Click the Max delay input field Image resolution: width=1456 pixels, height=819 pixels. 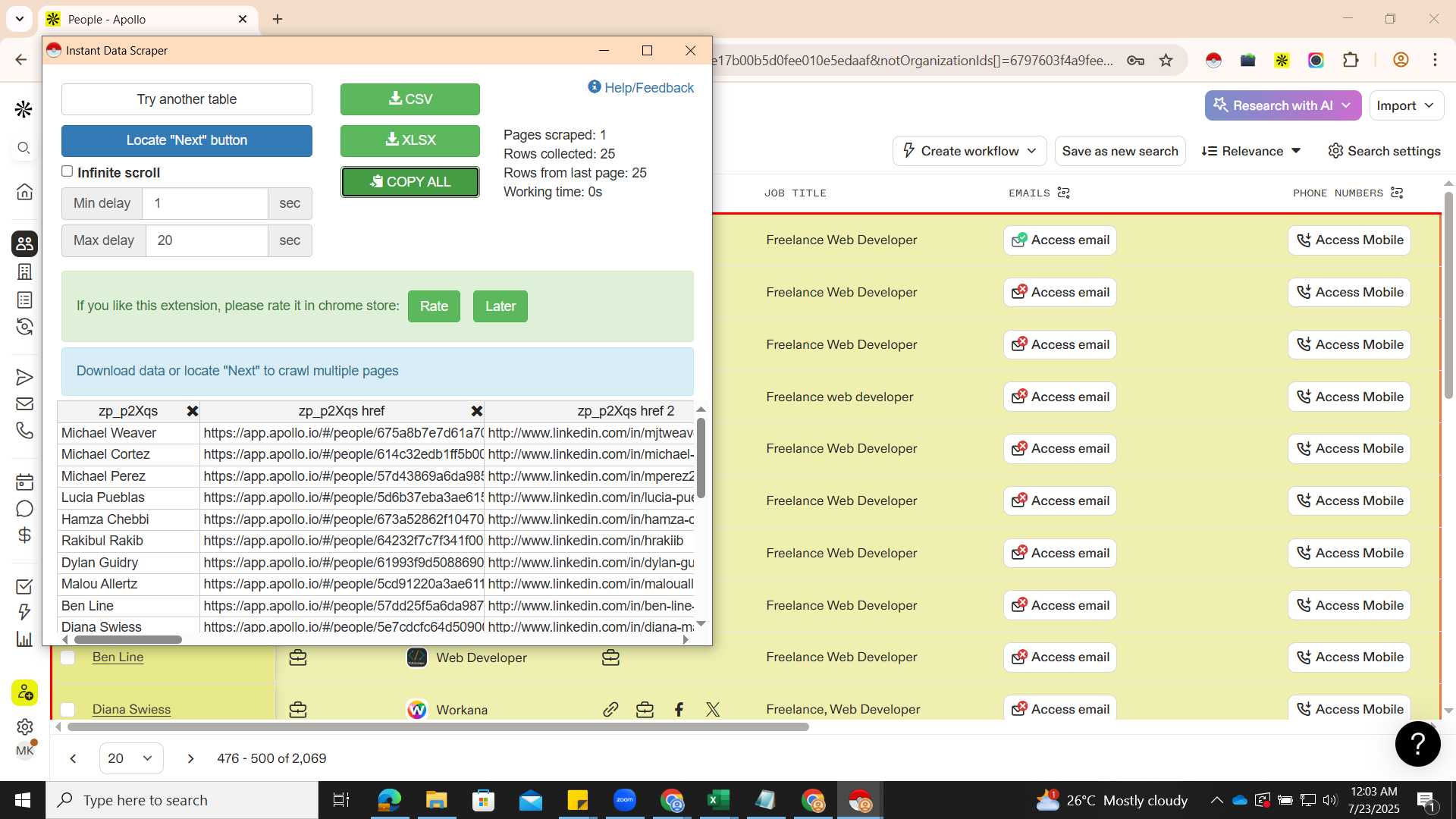[206, 240]
